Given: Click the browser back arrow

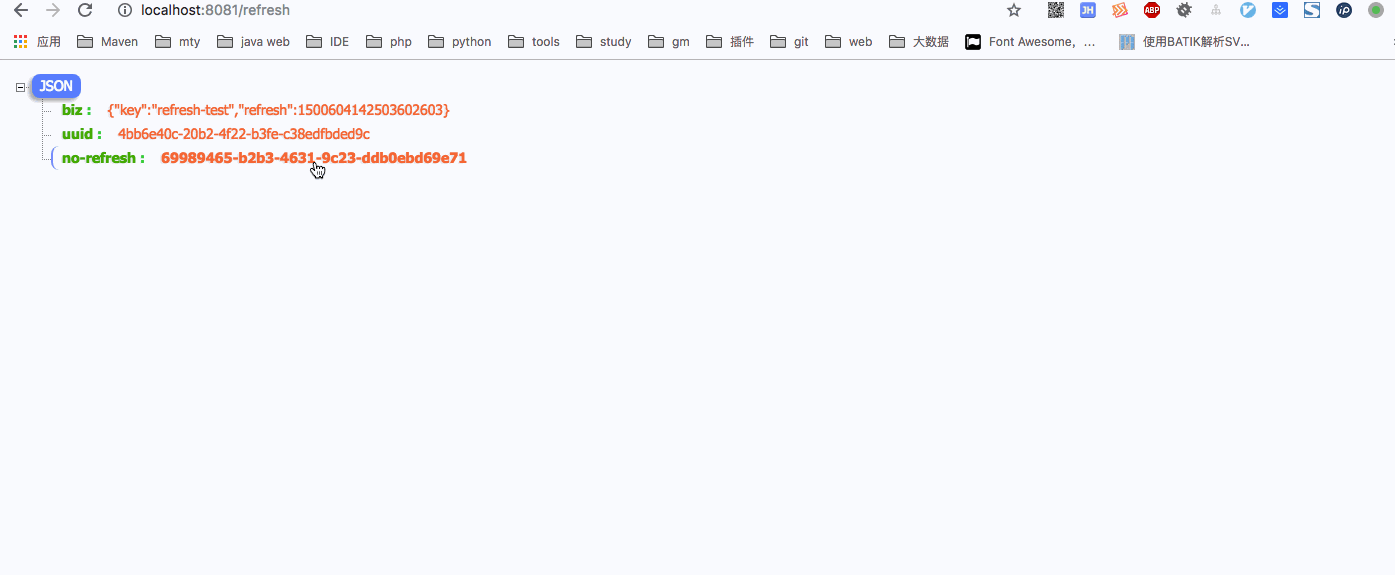Looking at the screenshot, I should [x=20, y=10].
